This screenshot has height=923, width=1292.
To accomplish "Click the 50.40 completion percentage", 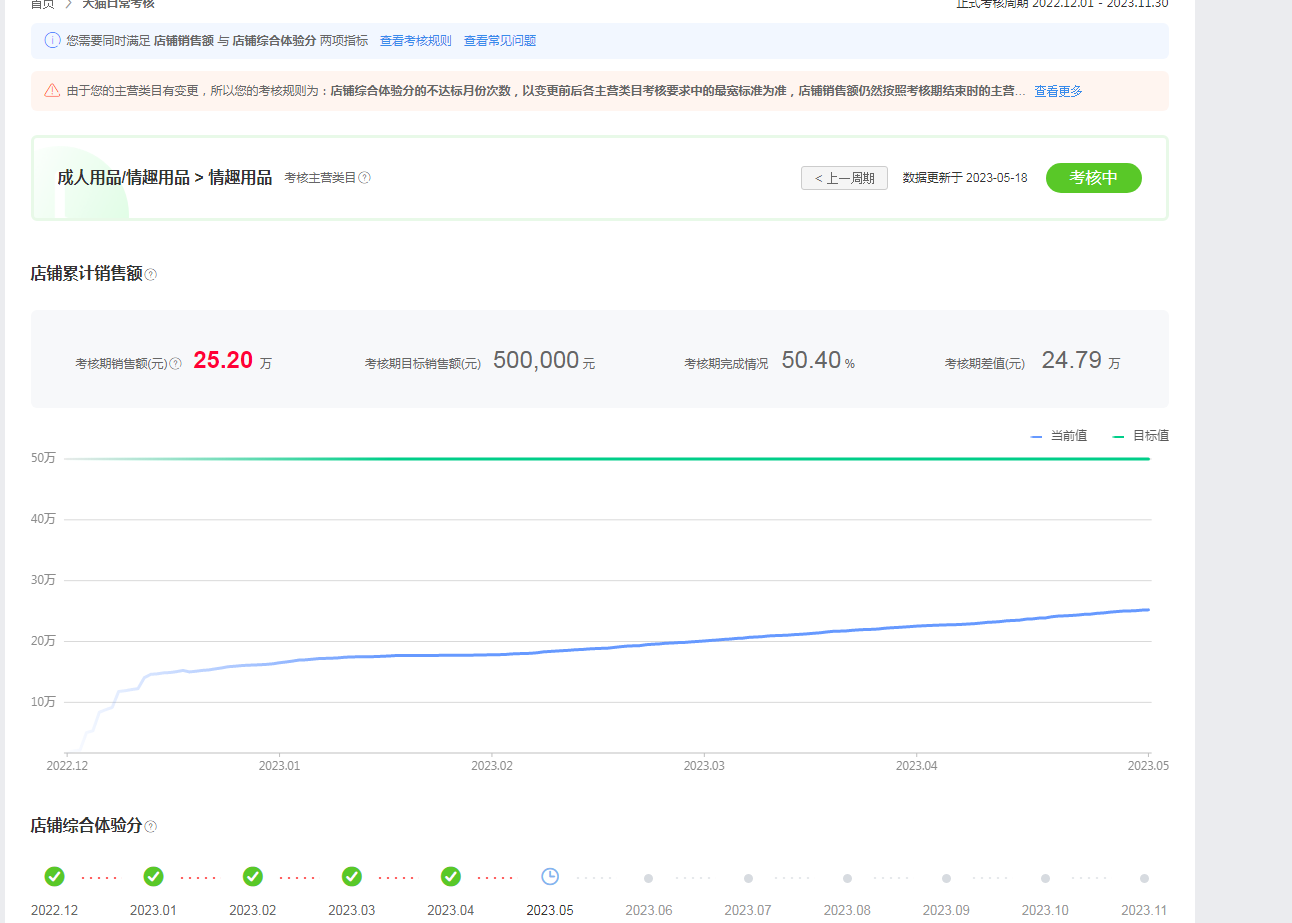I will point(811,361).
